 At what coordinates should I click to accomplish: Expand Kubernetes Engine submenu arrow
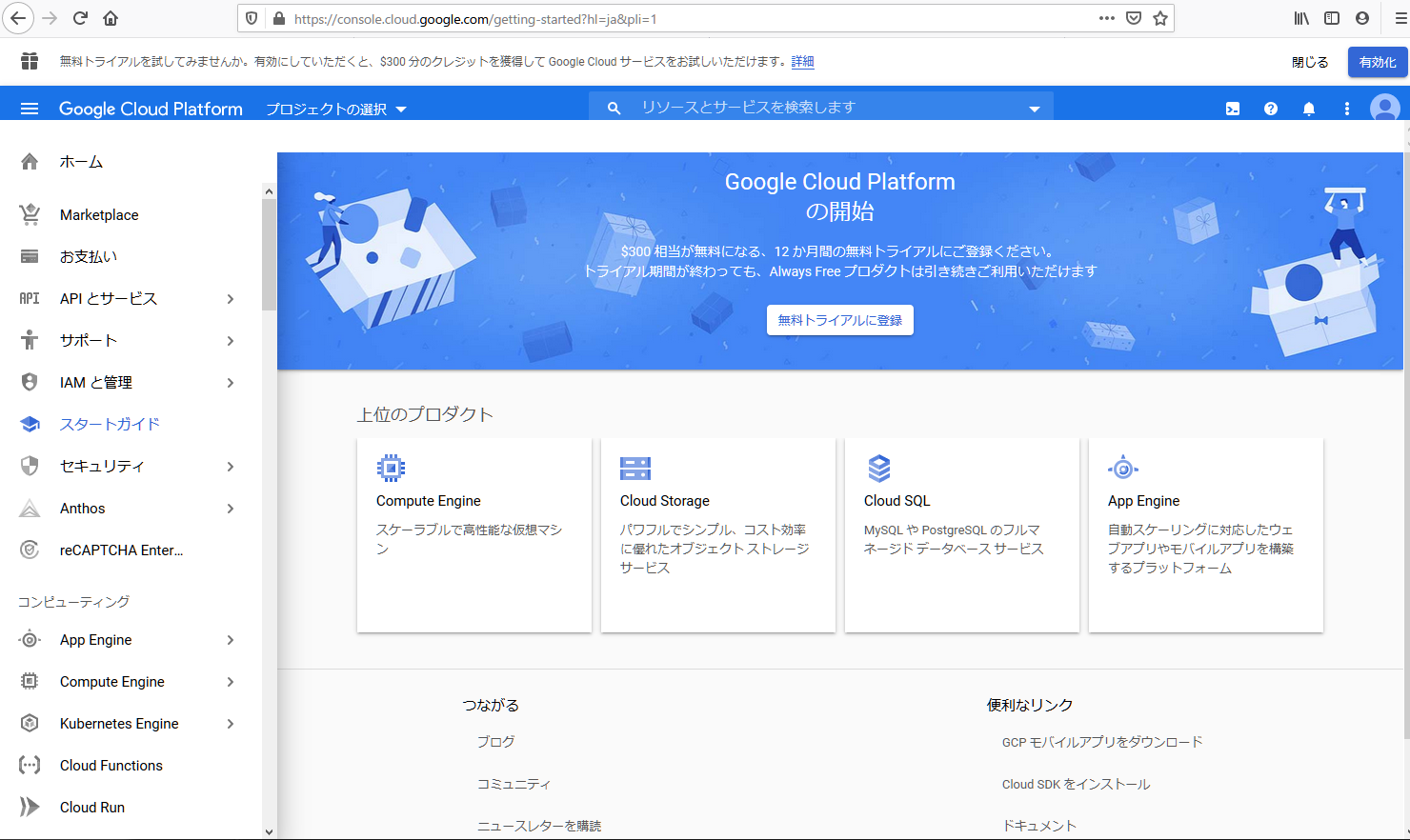click(x=231, y=724)
